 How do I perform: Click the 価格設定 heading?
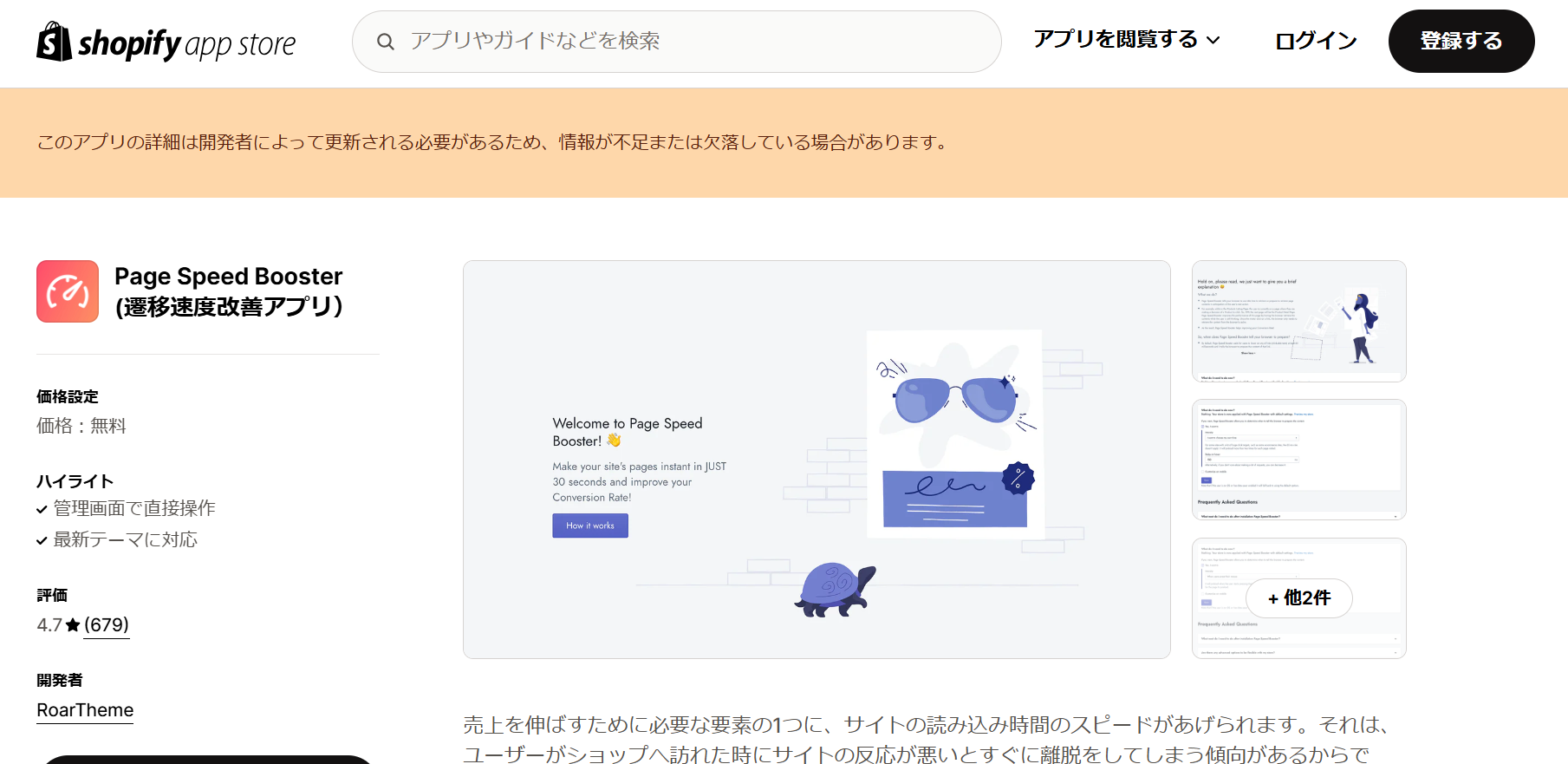[x=68, y=396]
